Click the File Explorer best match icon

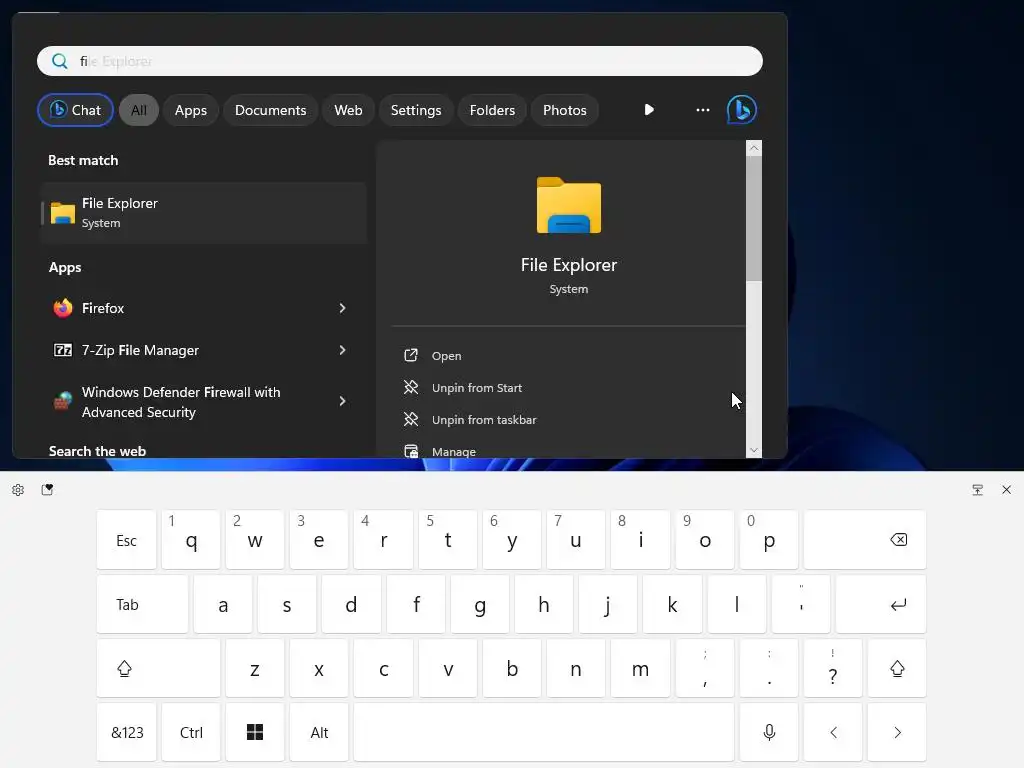63,213
